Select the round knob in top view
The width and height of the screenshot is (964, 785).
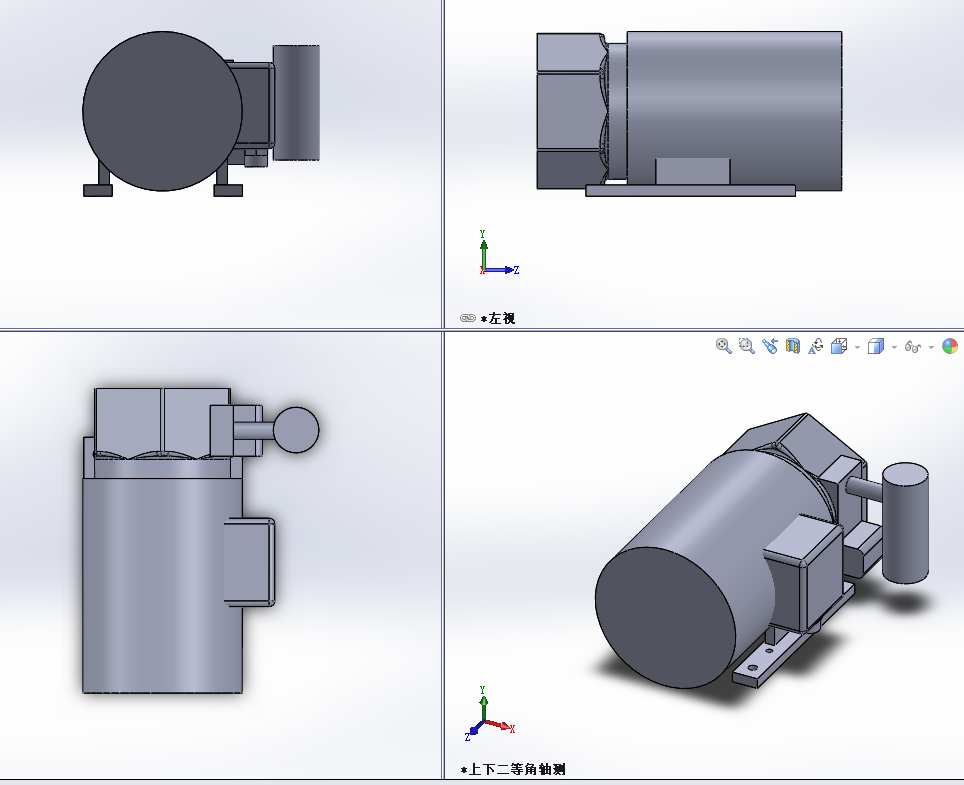296,430
